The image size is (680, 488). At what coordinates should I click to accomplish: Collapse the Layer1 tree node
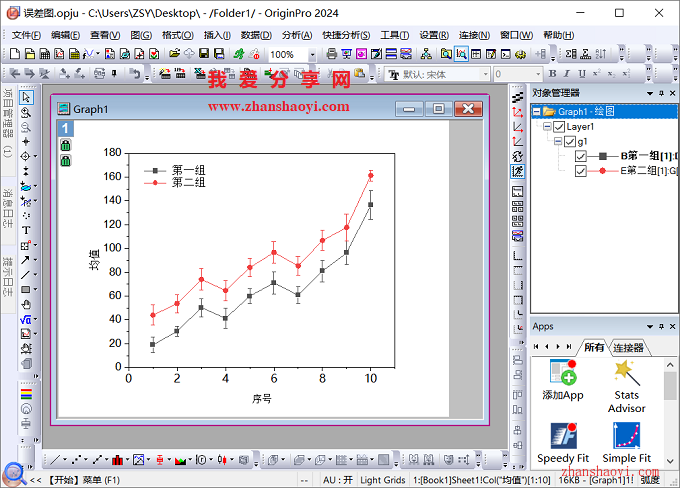coord(547,127)
